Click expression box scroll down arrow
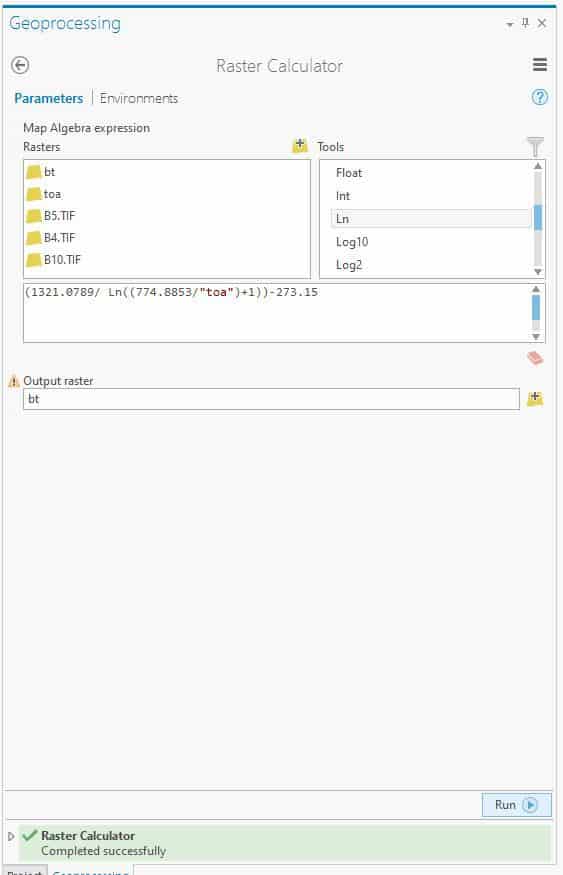Screen dimensions: 563x875 [536, 336]
